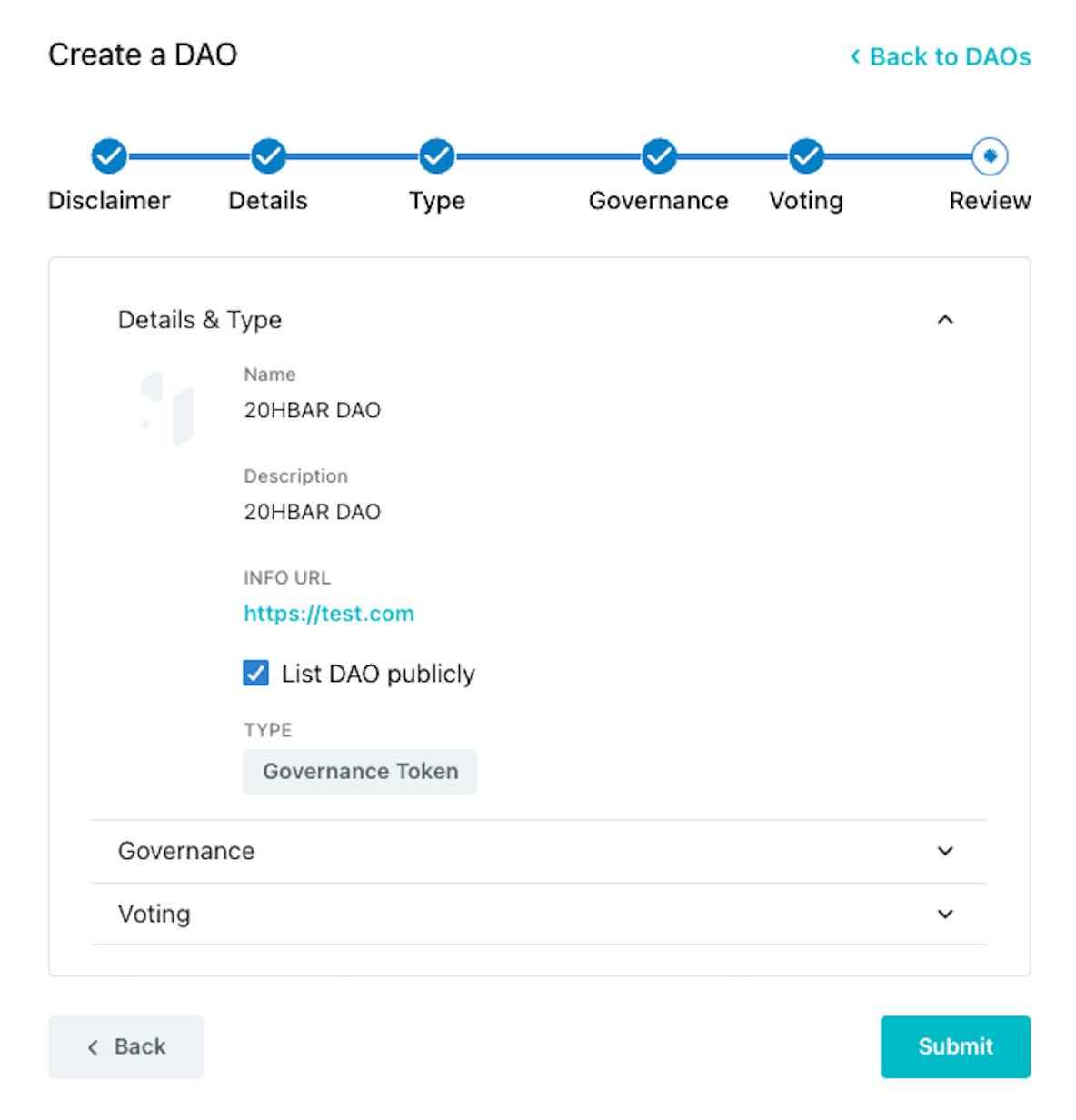
Task: Go back using the Back button
Action: [x=126, y=1046]
